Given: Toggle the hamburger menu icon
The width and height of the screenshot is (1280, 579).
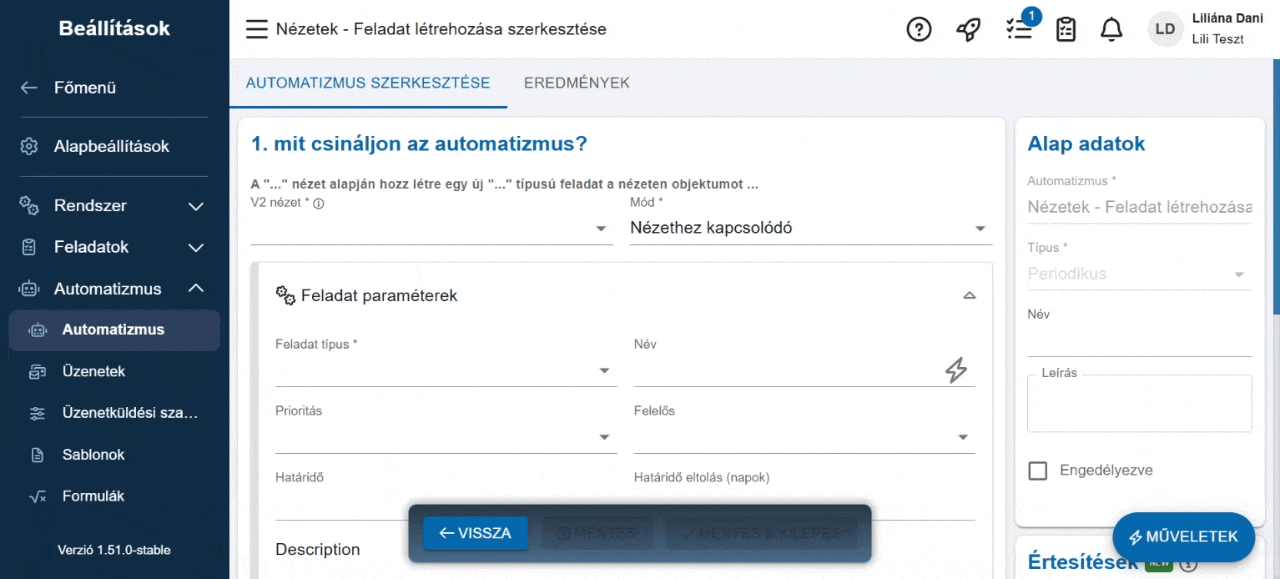Looking at the screenshot, I should coord(256,29).
